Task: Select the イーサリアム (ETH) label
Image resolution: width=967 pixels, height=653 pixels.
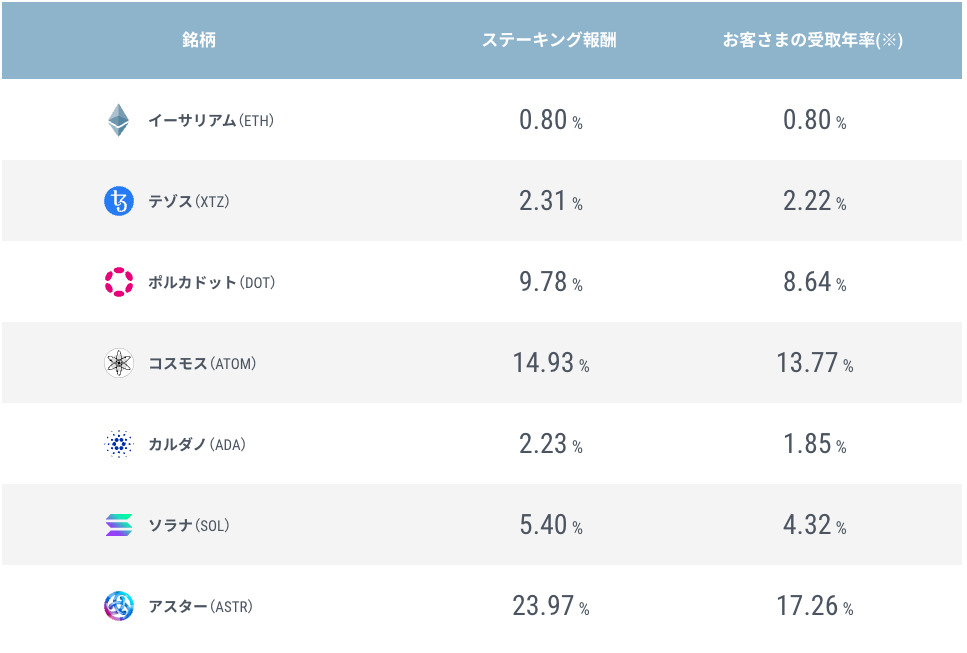Action: tap(210, 121)
